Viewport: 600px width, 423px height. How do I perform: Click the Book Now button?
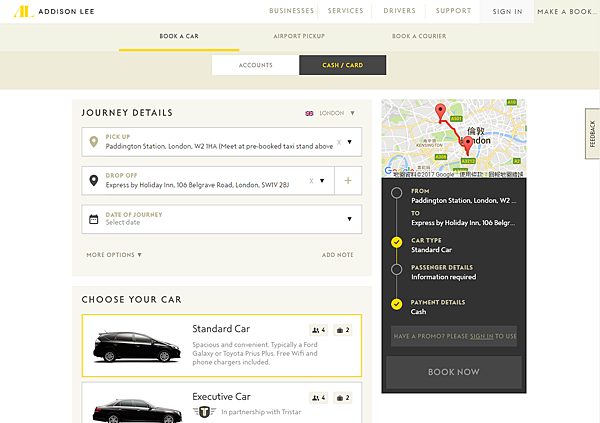453,372
